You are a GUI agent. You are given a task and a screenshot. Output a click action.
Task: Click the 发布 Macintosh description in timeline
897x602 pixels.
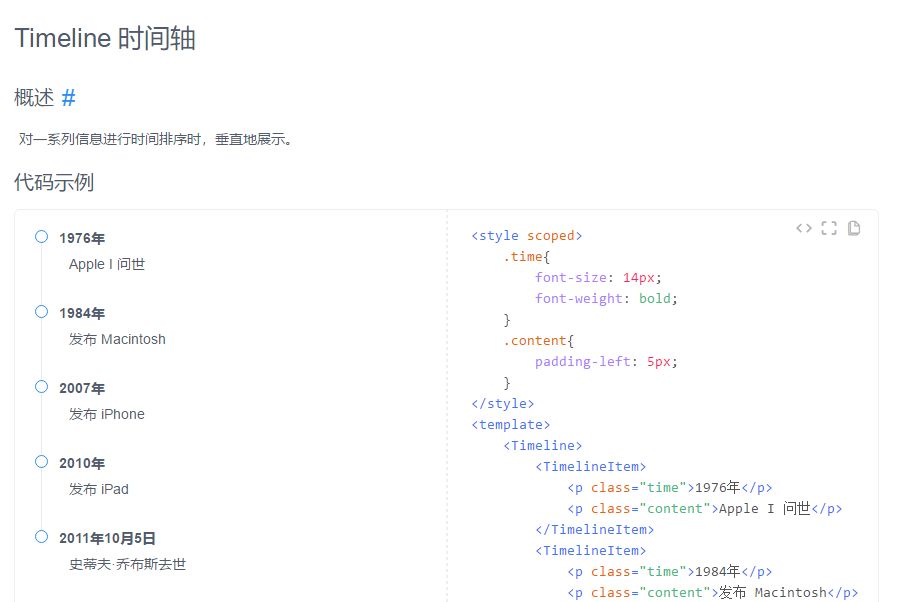[x=117, y=339]
